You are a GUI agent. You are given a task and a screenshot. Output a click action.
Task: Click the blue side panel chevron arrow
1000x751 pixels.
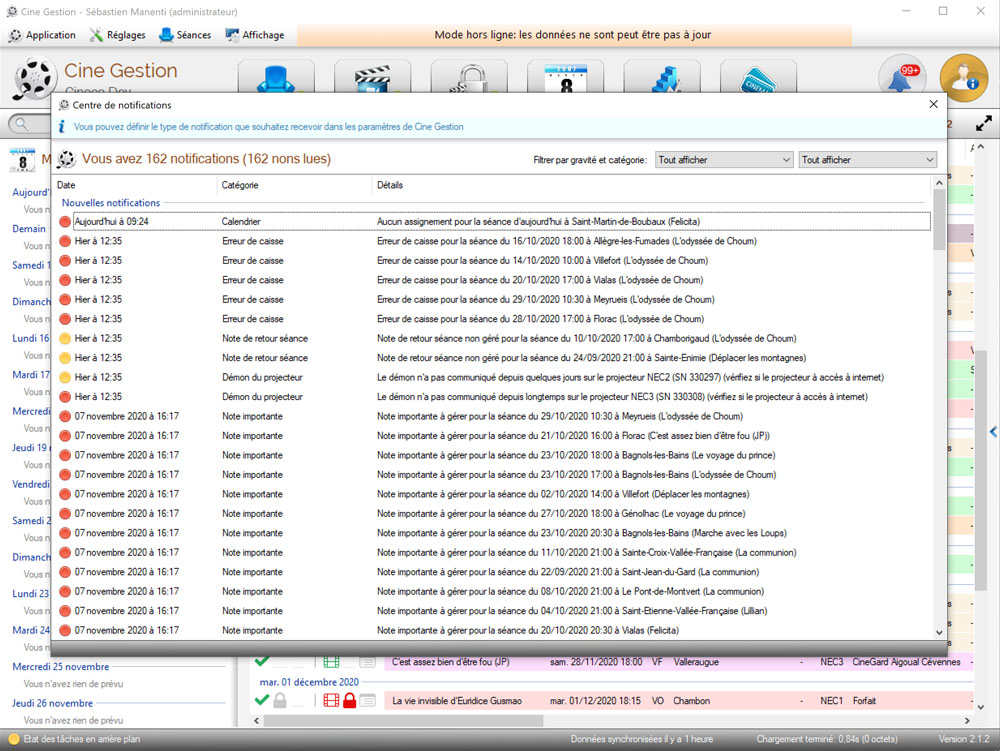point(993,432)
